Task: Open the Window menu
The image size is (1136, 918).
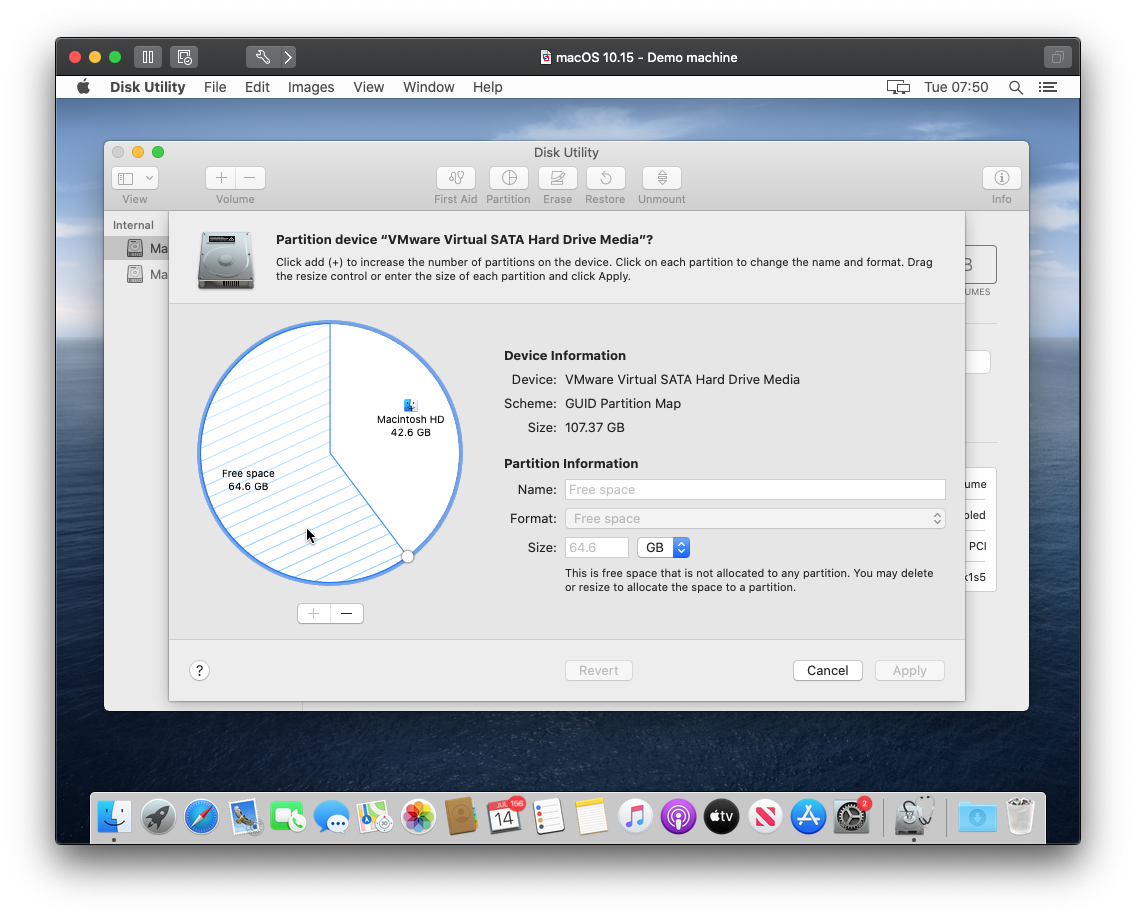Action: (x=429, y=87)
